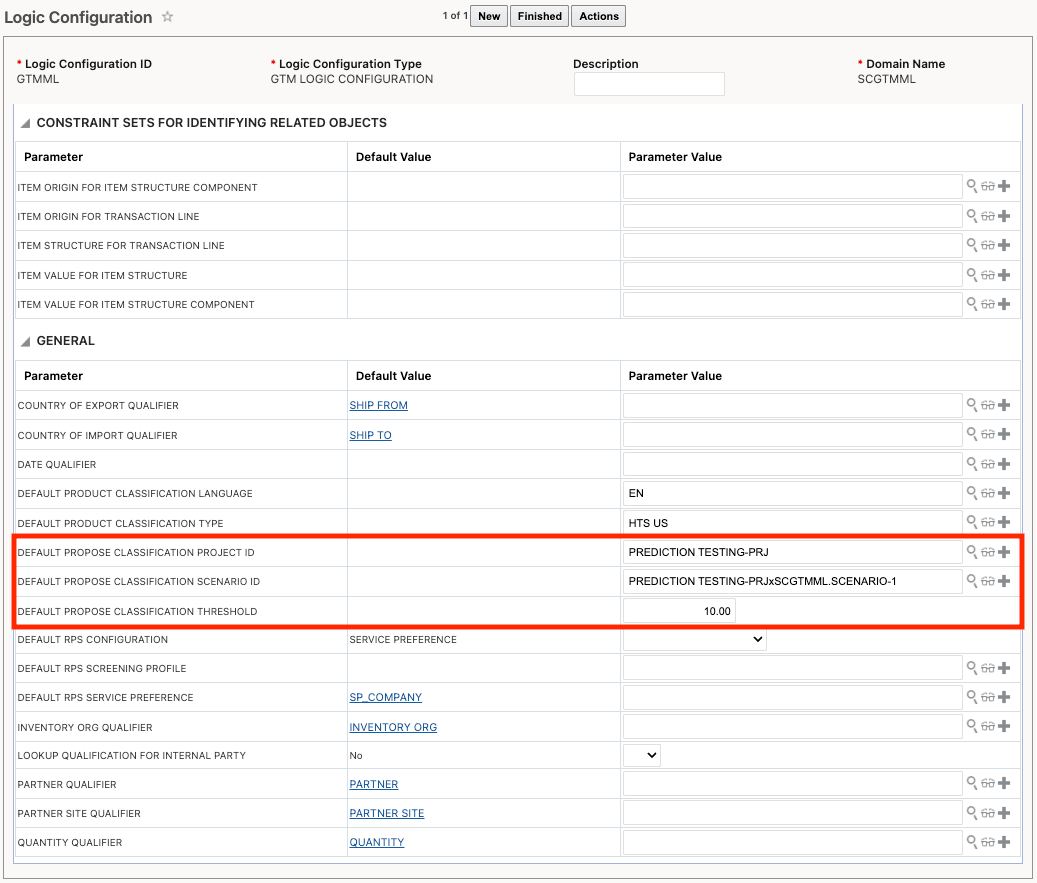
Task: Open the PARTNER default value link
Action: 374,784
